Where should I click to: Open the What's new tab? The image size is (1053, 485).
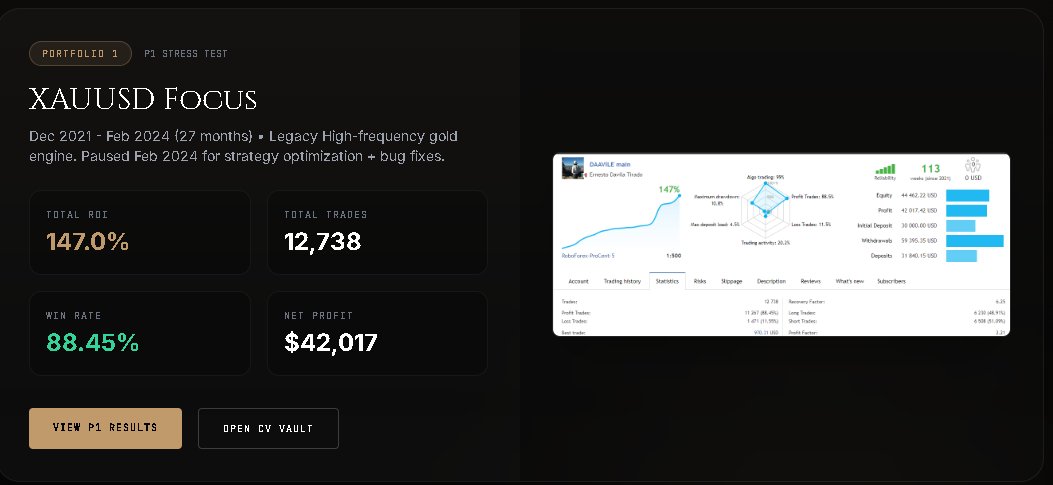pos(850,281)
